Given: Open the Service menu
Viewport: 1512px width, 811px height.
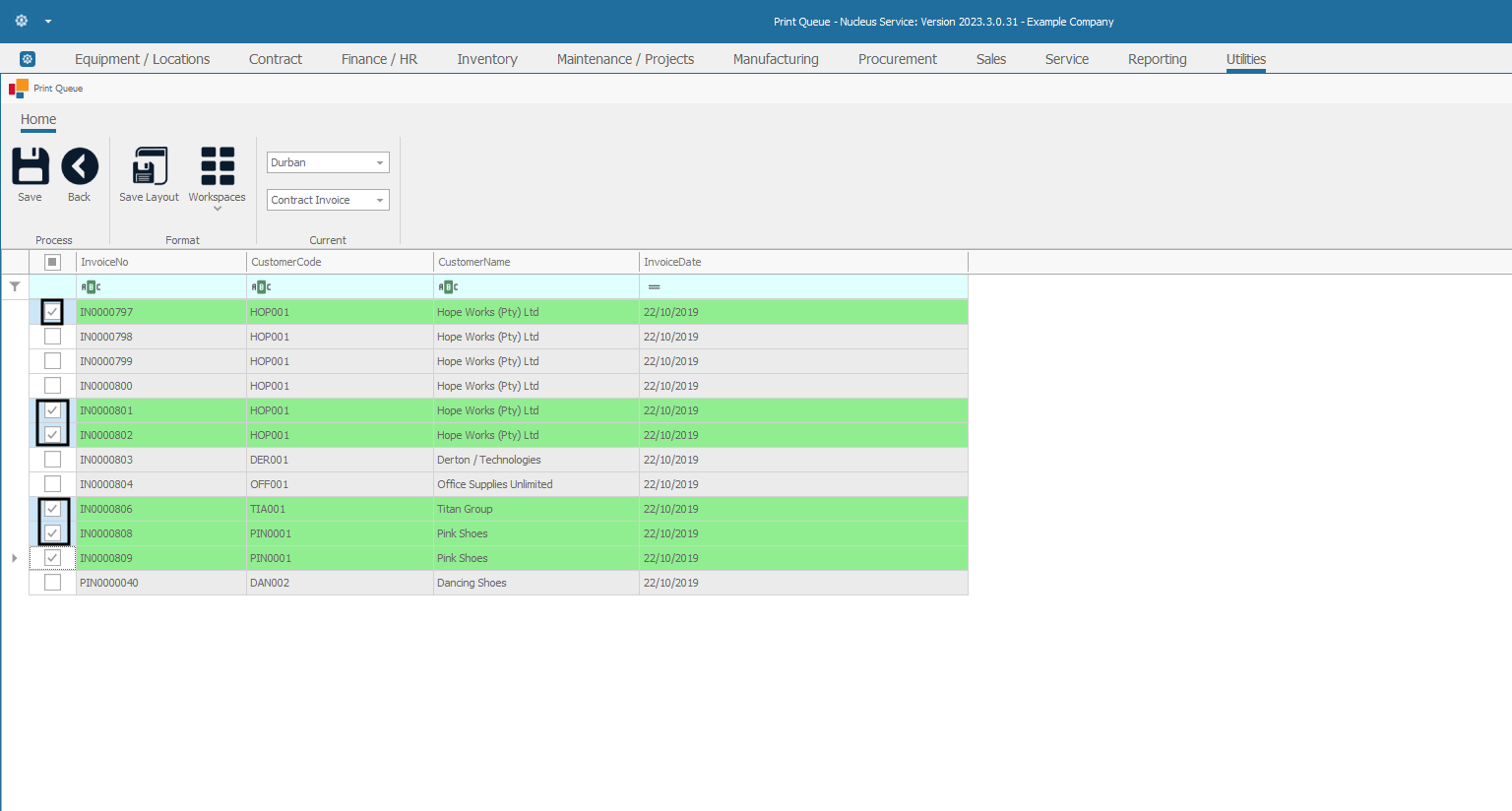Looking at the screenshot, I should (1067, 59).
